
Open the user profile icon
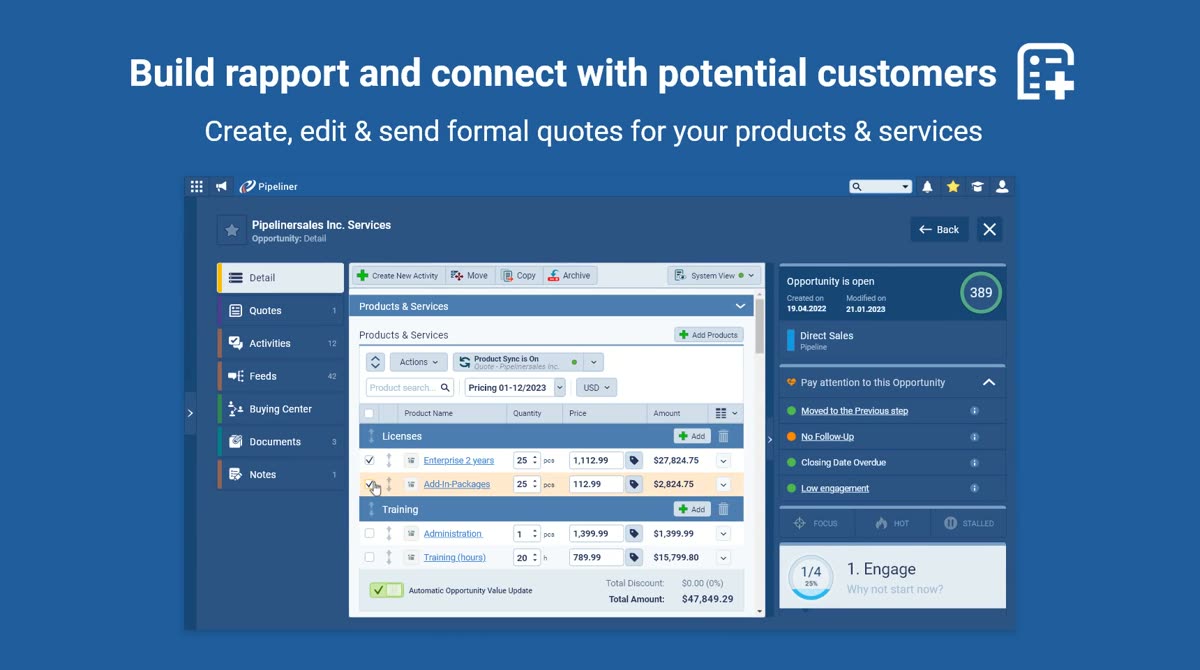[x=1002, y=186]
